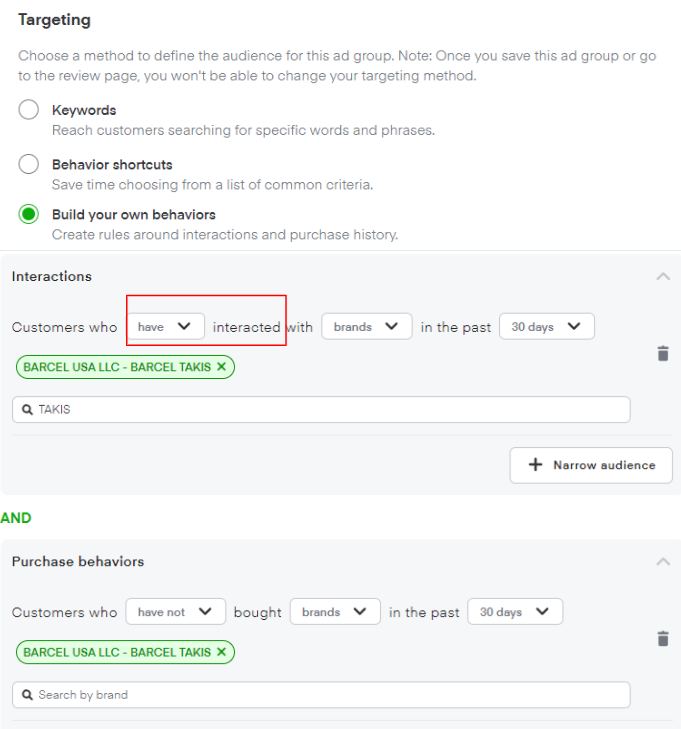Remove BARCEL TAKIS tag from Purchase behaviors

(x=221, y=652)
